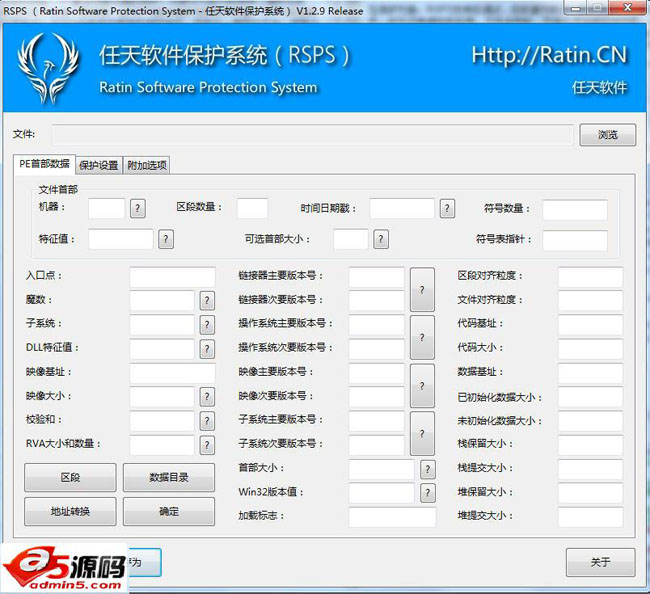Click the 区段数量 input field
Screen dimensions: 650x594
(x=252, y=209)
